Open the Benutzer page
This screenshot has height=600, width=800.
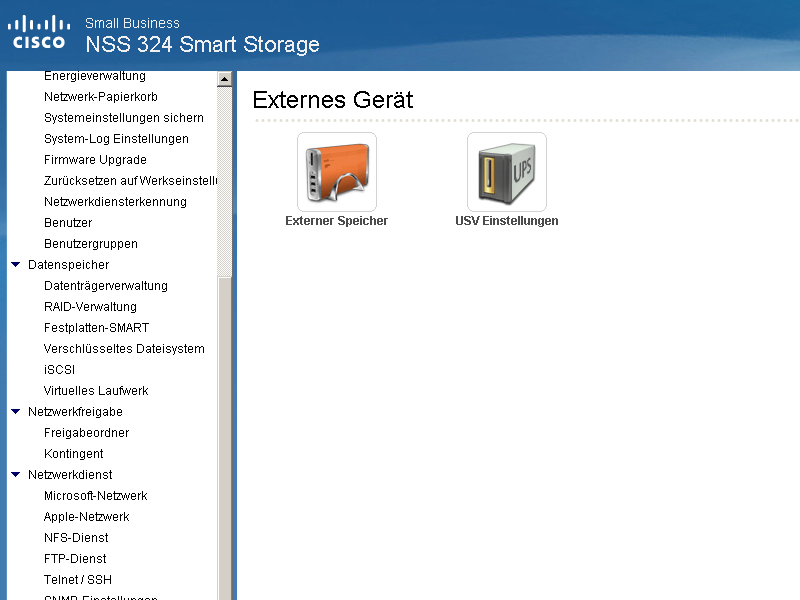68,222
